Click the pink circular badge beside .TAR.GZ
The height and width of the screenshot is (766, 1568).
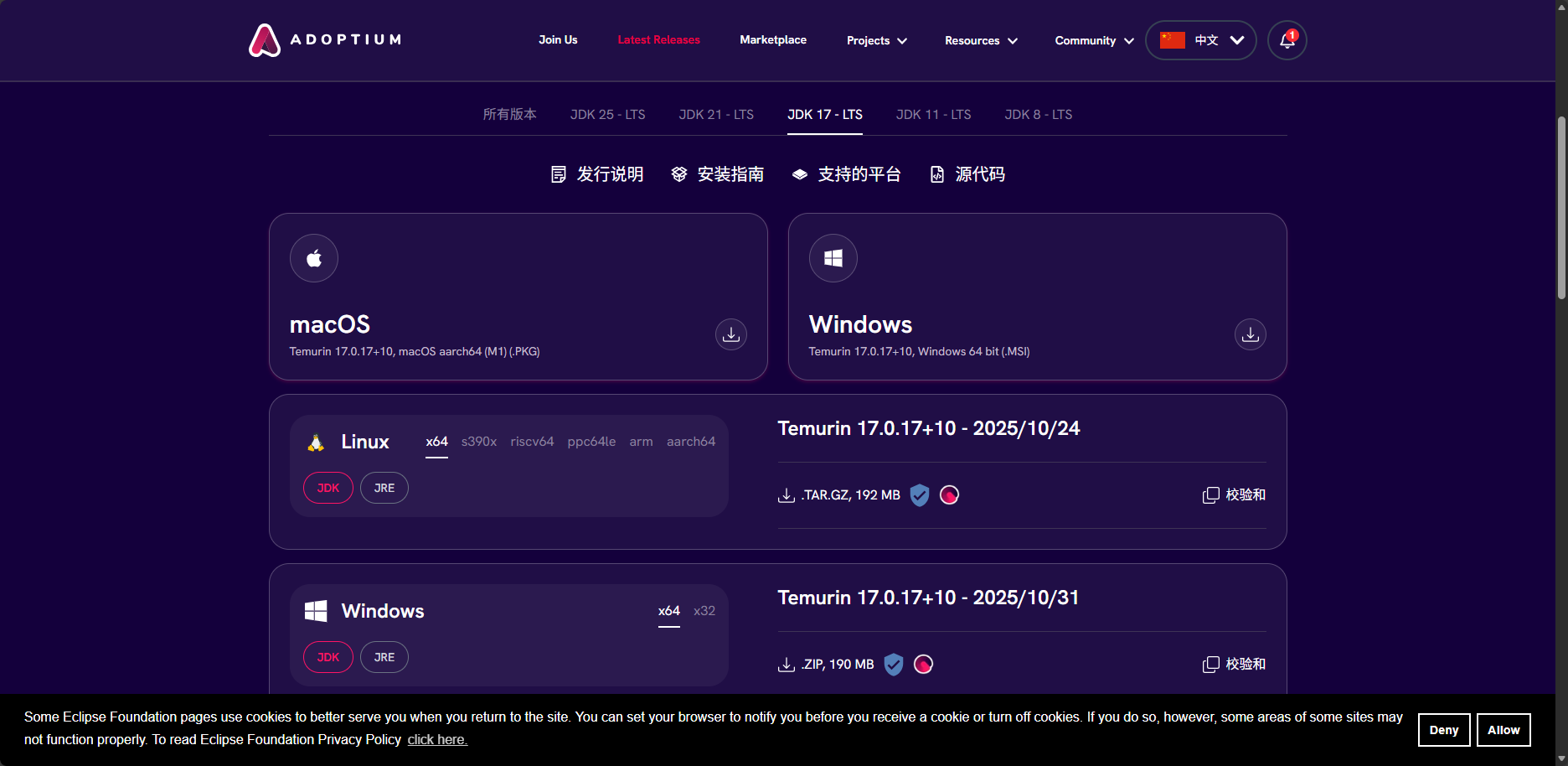pos(949,495)
